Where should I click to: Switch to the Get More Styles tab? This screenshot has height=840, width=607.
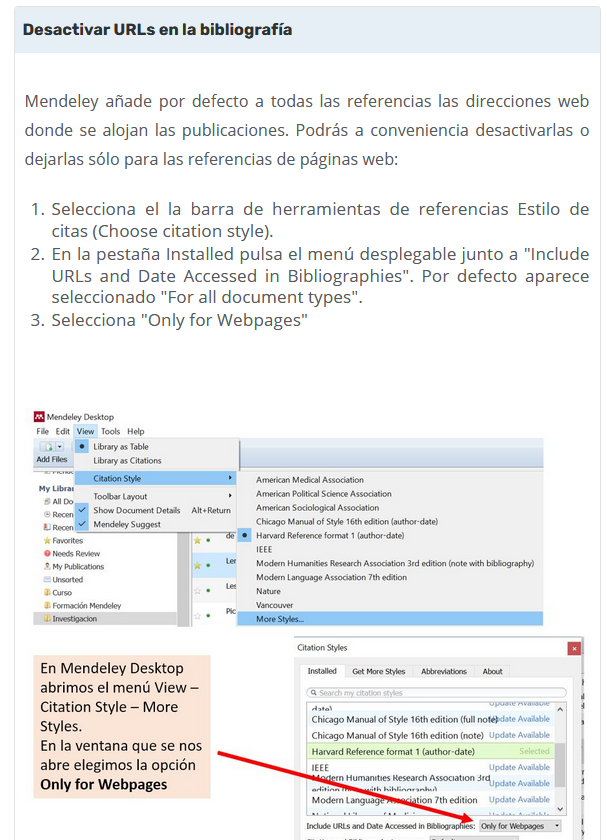[378, 671]
